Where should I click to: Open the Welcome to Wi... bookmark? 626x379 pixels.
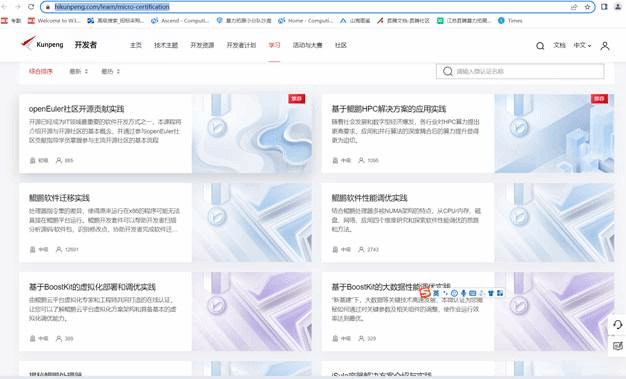55,20
